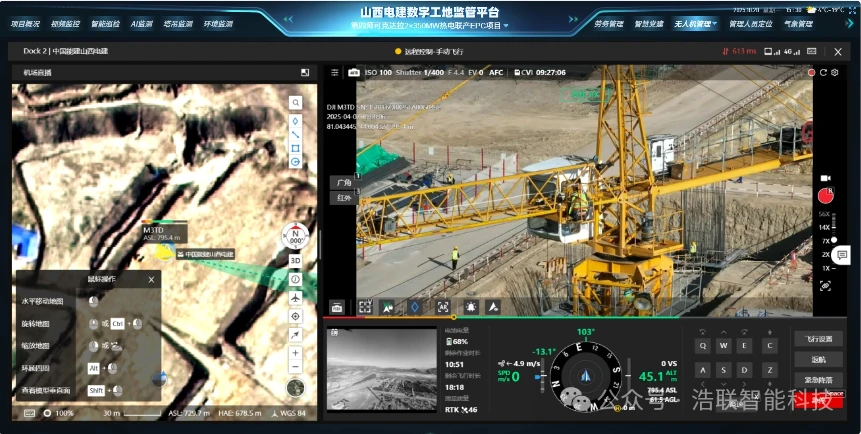Select the map rectangle area tool

pos(295,148)
